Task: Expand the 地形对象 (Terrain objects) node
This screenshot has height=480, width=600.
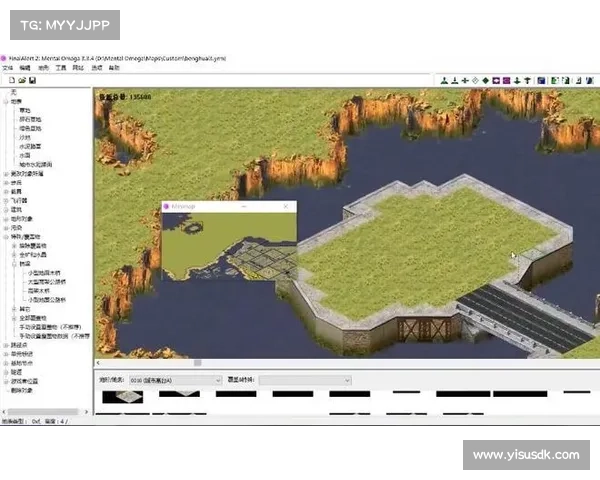Action: coord(6,219)
